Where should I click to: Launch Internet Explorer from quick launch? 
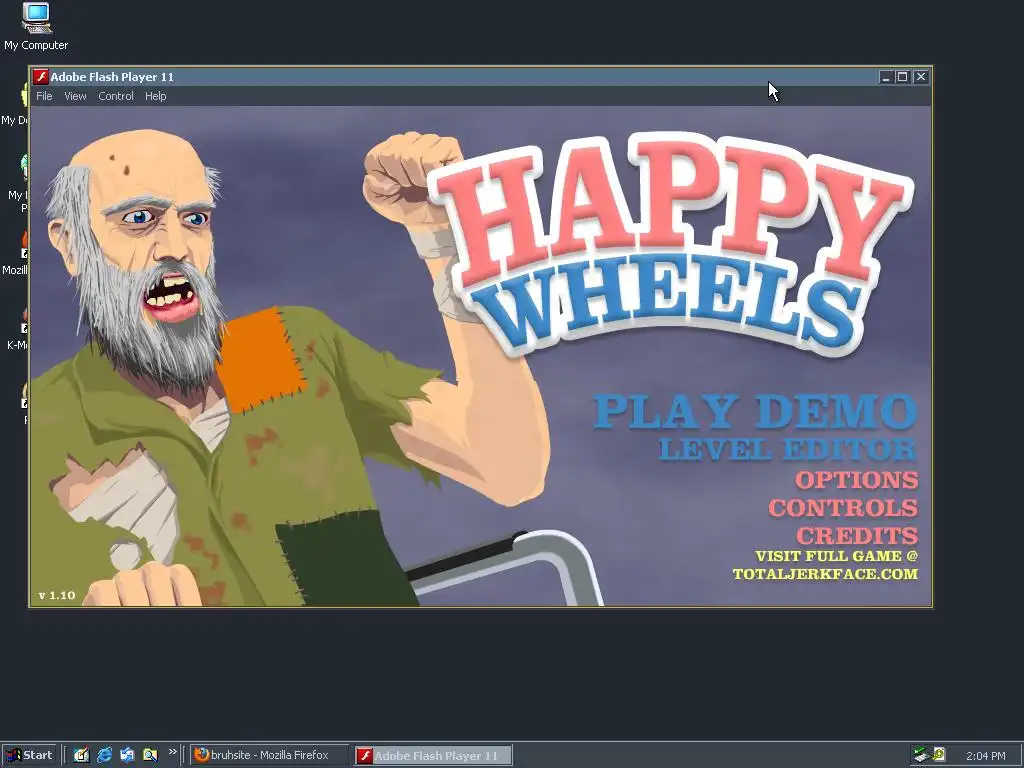click(104, 755)
